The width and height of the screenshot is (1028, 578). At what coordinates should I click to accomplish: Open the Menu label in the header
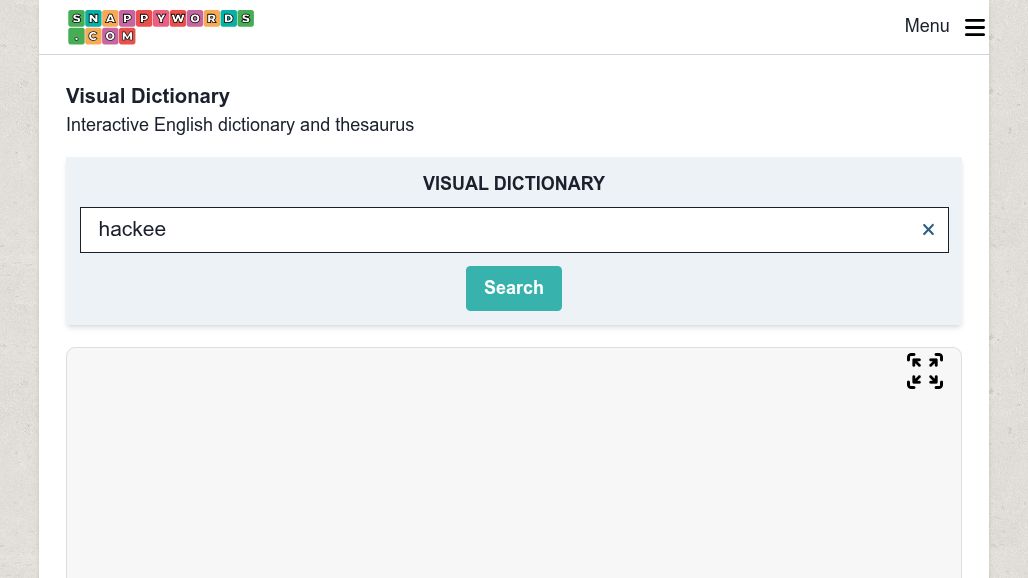tap(926, 26)
